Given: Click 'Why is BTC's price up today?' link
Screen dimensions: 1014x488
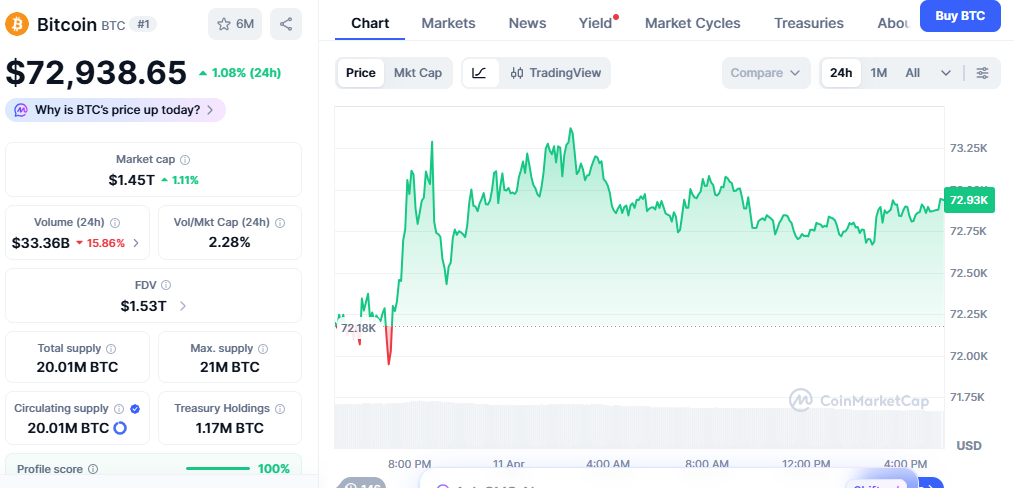Looking at the screenshot, I should tap(117, 110).
